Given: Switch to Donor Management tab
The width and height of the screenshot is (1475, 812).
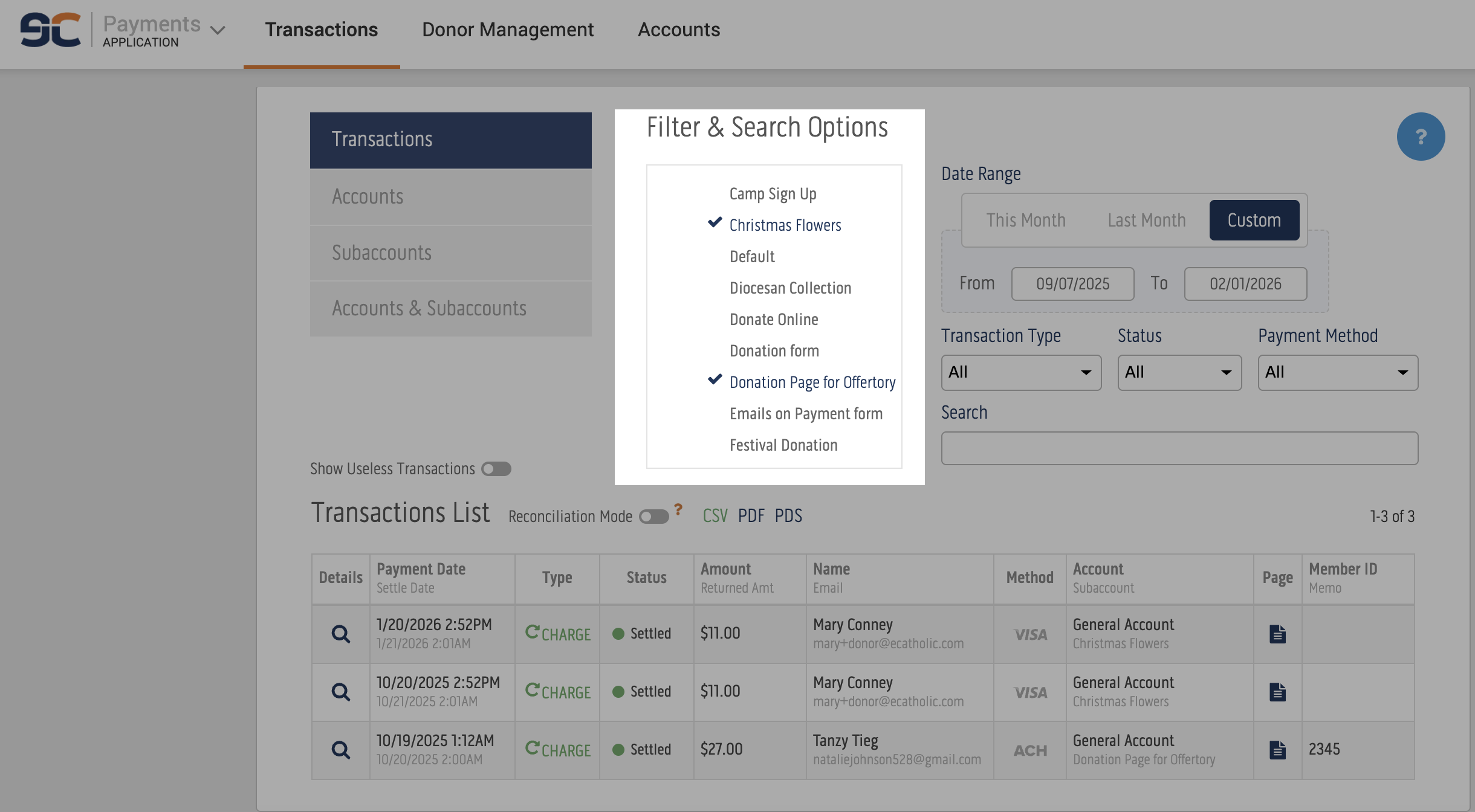Looking at the screenshot, I should (507, 30).
